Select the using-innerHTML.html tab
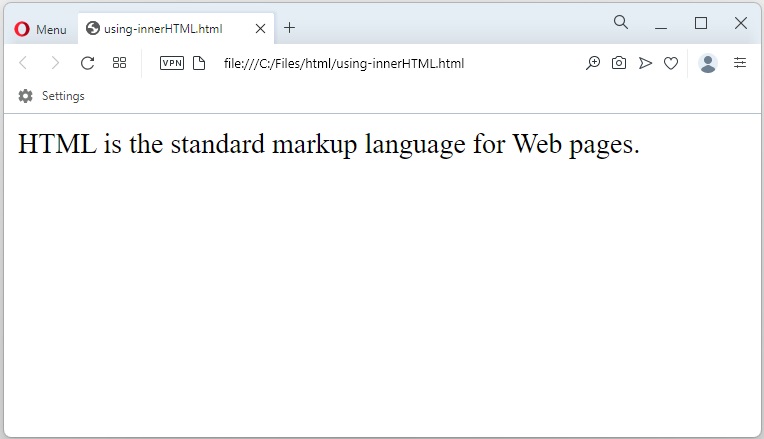This screenshot has height=439, width=764. [163, 29]
